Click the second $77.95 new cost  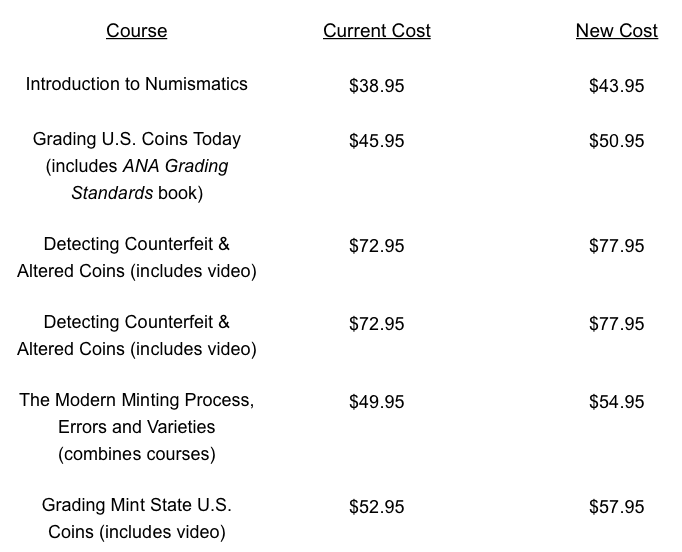(x=617, y=324)
